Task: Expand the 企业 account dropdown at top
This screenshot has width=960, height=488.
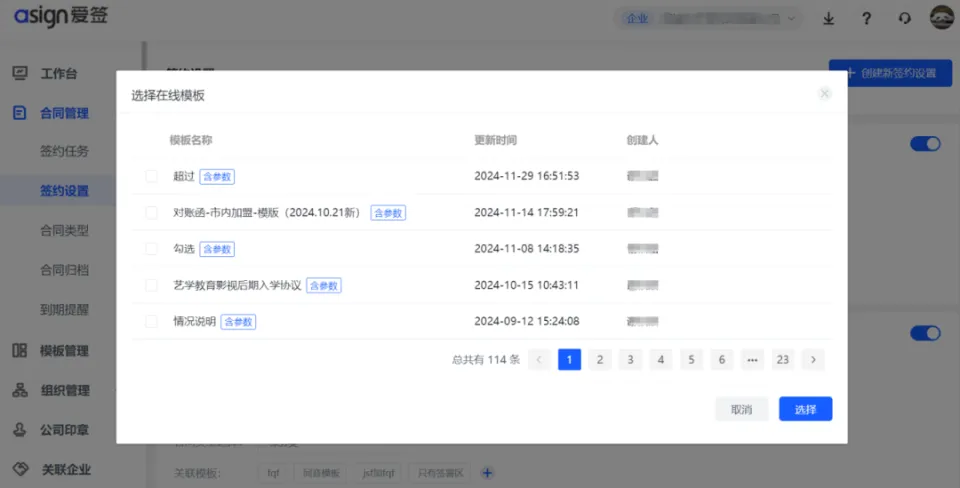Action: (x=708, y=18)
